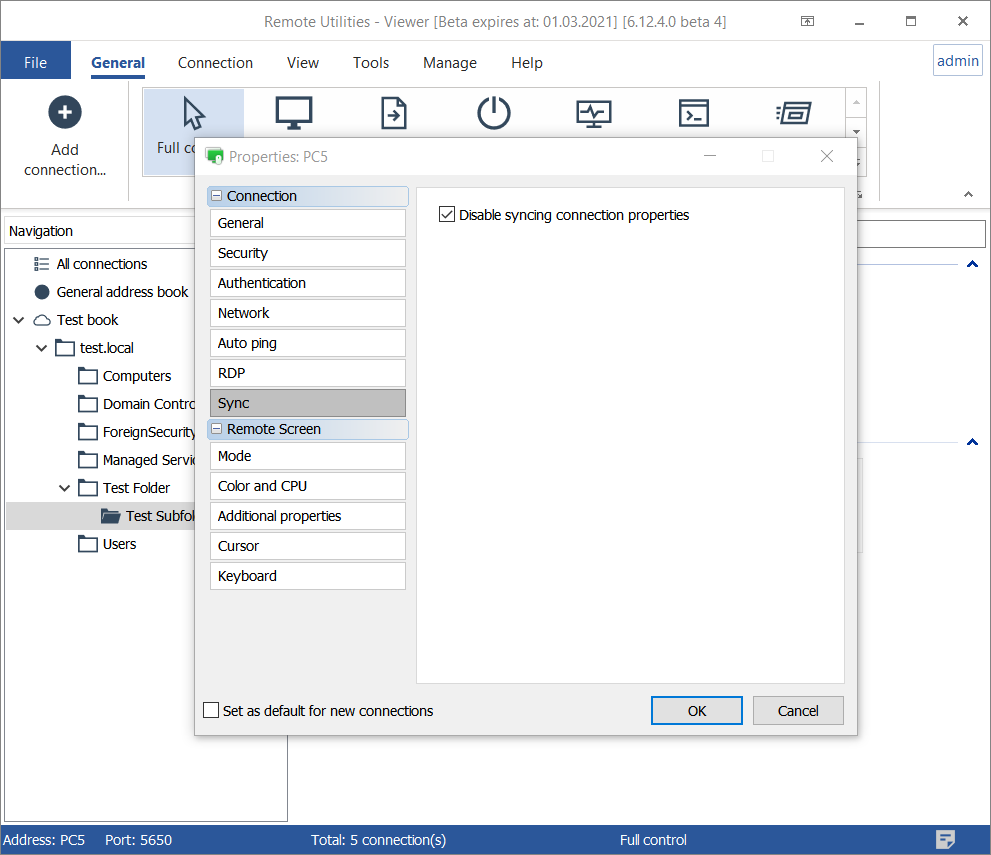The width and height of the screenshot is (991, 855).
Task: Collapse the lower right panel section chevron
Action: coord(973,442)
